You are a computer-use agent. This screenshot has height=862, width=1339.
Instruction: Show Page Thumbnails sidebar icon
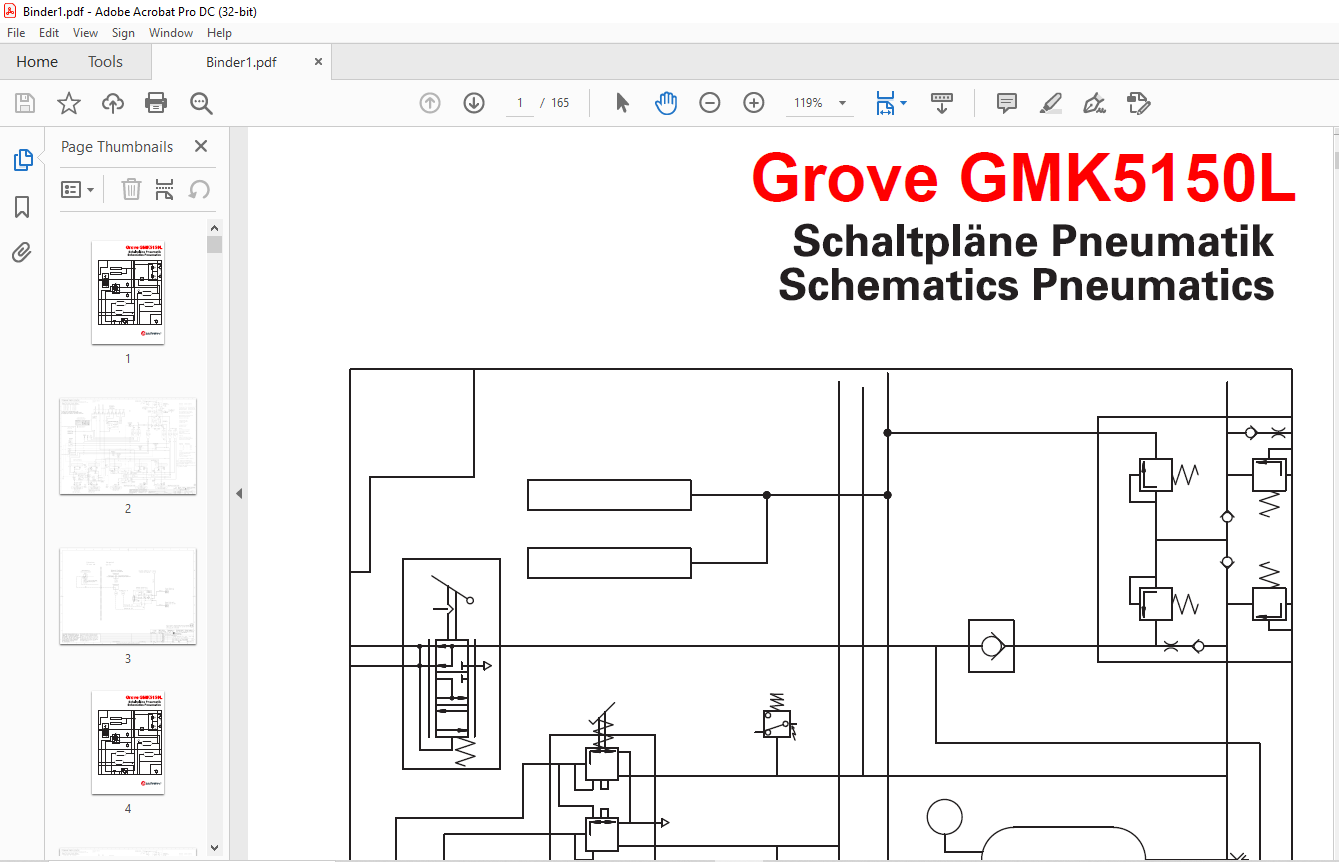tap(22, 160)
